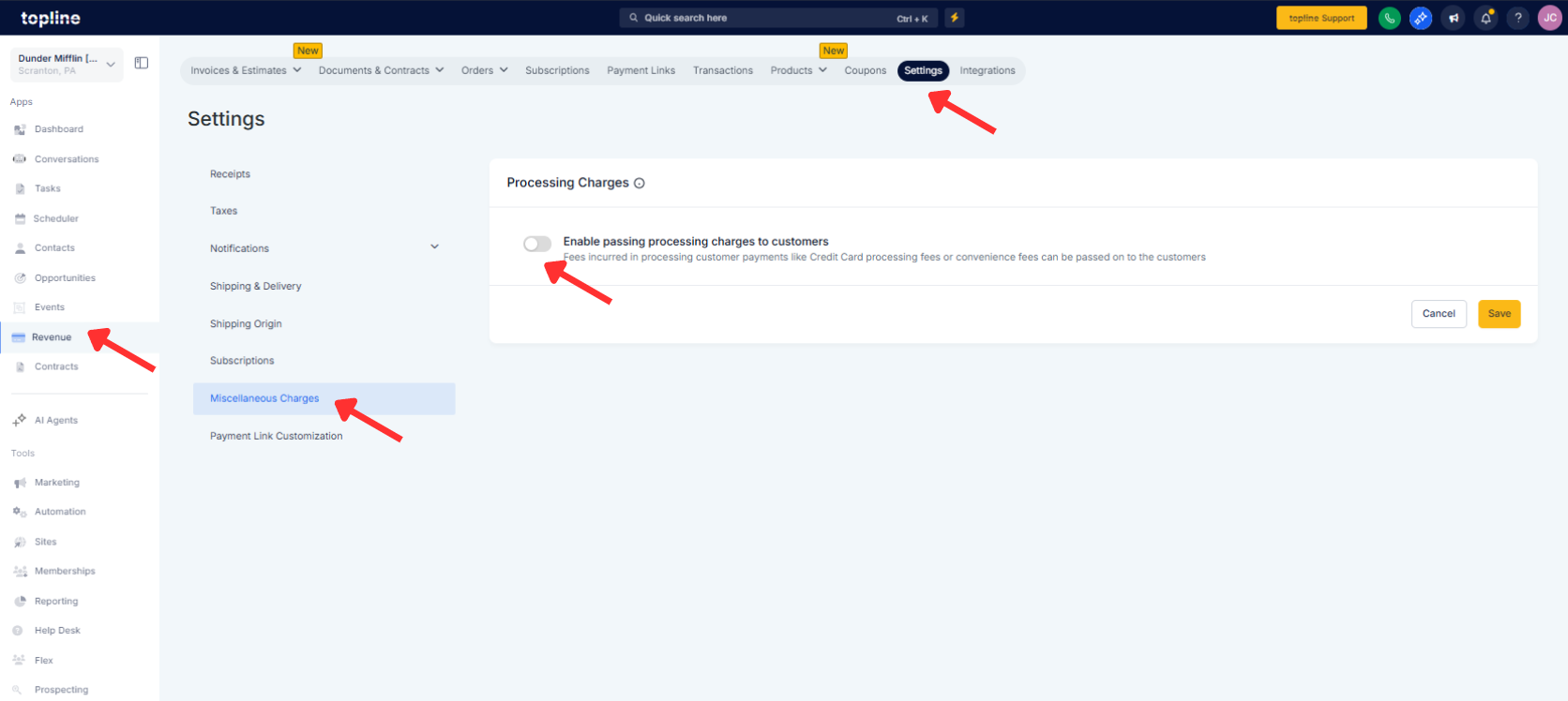The width and height of the screenshot is (1568, 701).
Task: Go to the Transactions tab
Action: pyautogui.click(x=723, y=70)
